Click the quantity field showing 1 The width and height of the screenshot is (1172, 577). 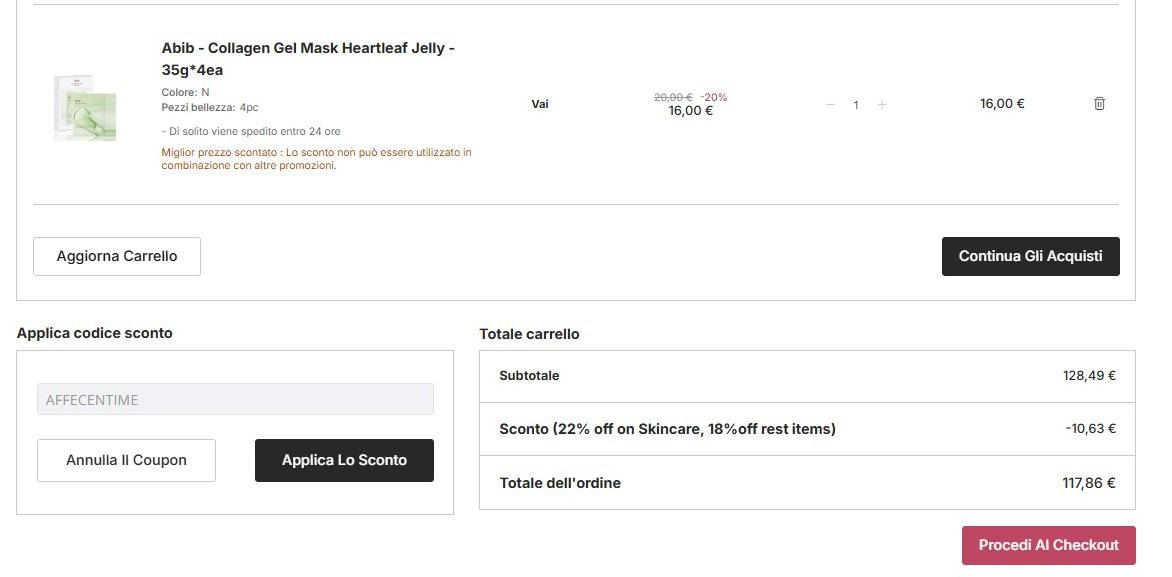pyautogui.click(x=856, y=105)
